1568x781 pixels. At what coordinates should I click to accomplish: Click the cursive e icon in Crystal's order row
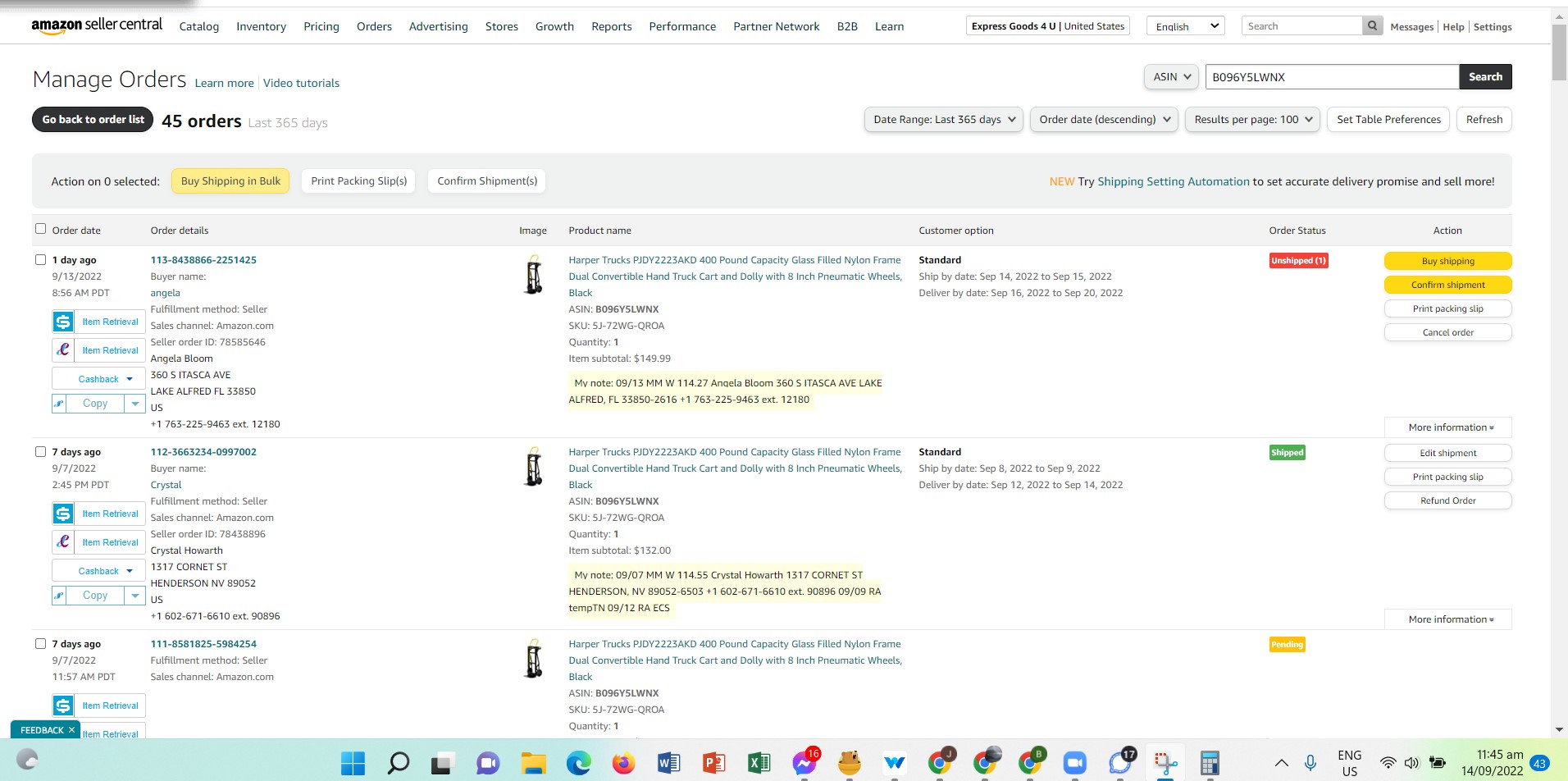[63, 542]
